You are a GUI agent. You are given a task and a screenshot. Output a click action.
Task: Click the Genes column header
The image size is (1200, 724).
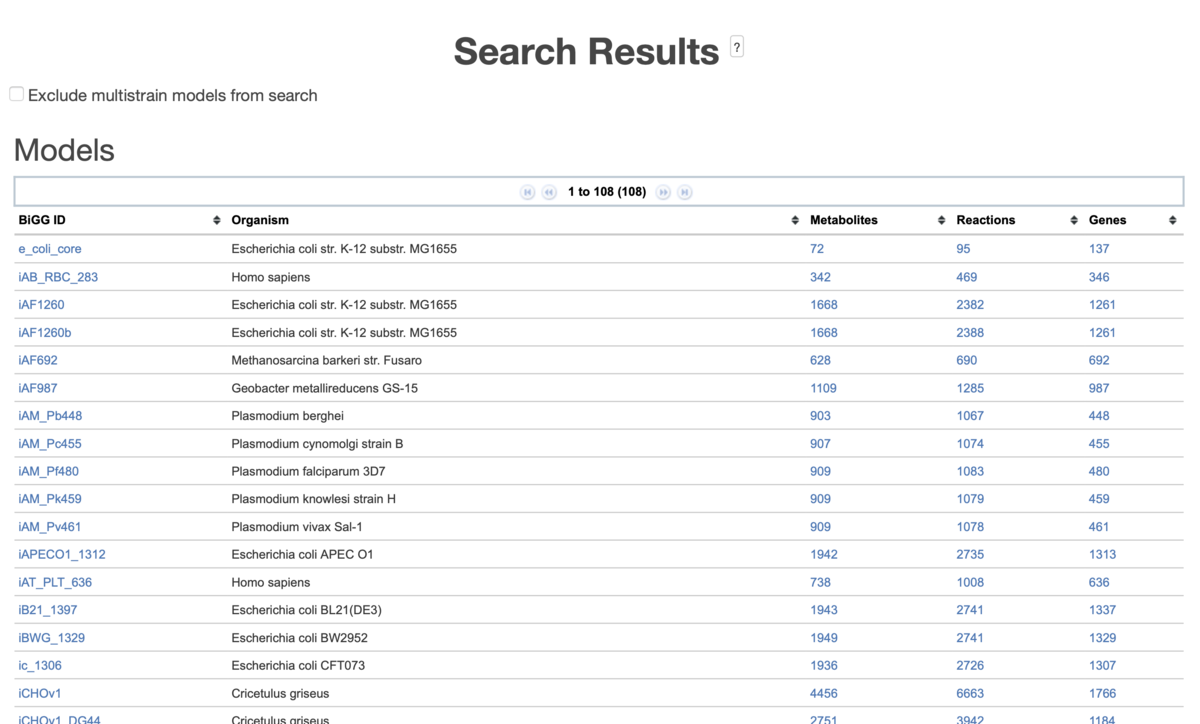point(1108,220)
